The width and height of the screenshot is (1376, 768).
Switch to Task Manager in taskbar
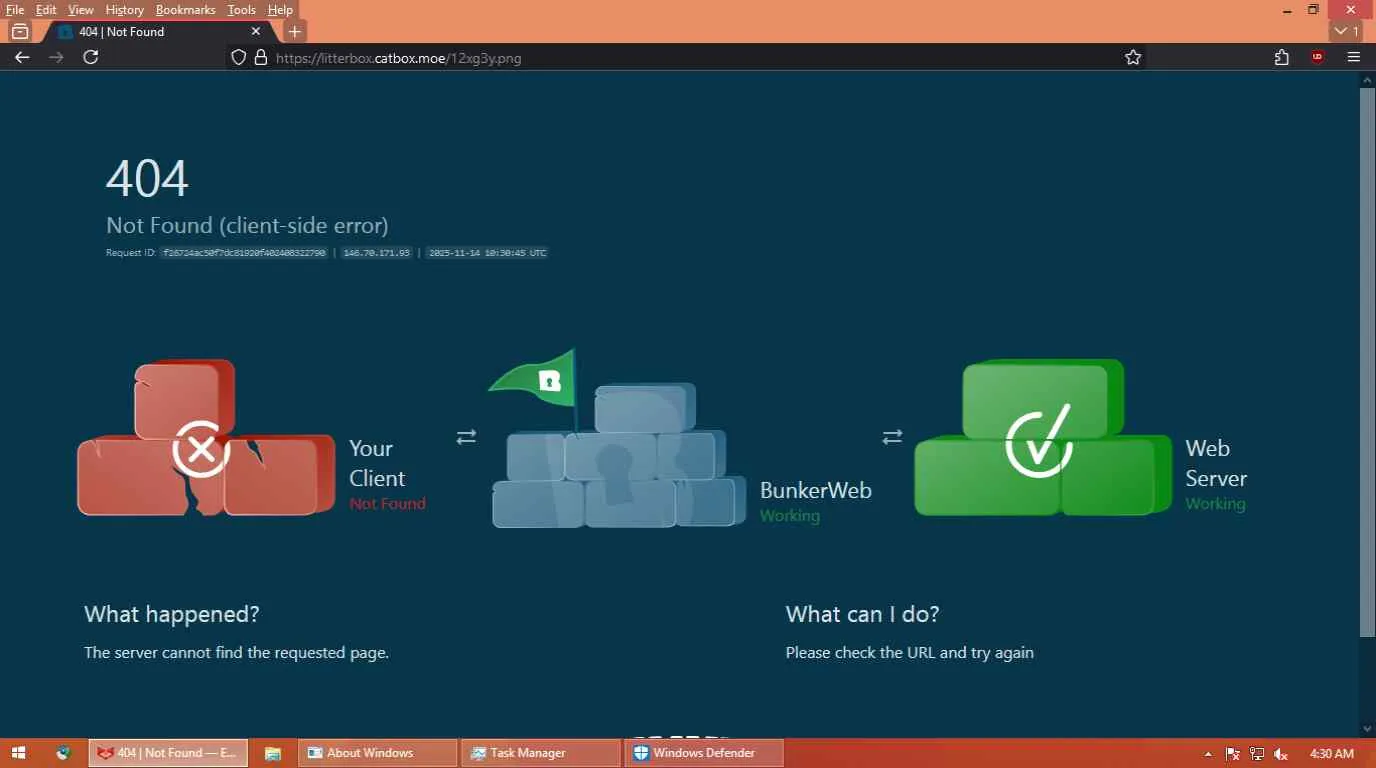541,753
